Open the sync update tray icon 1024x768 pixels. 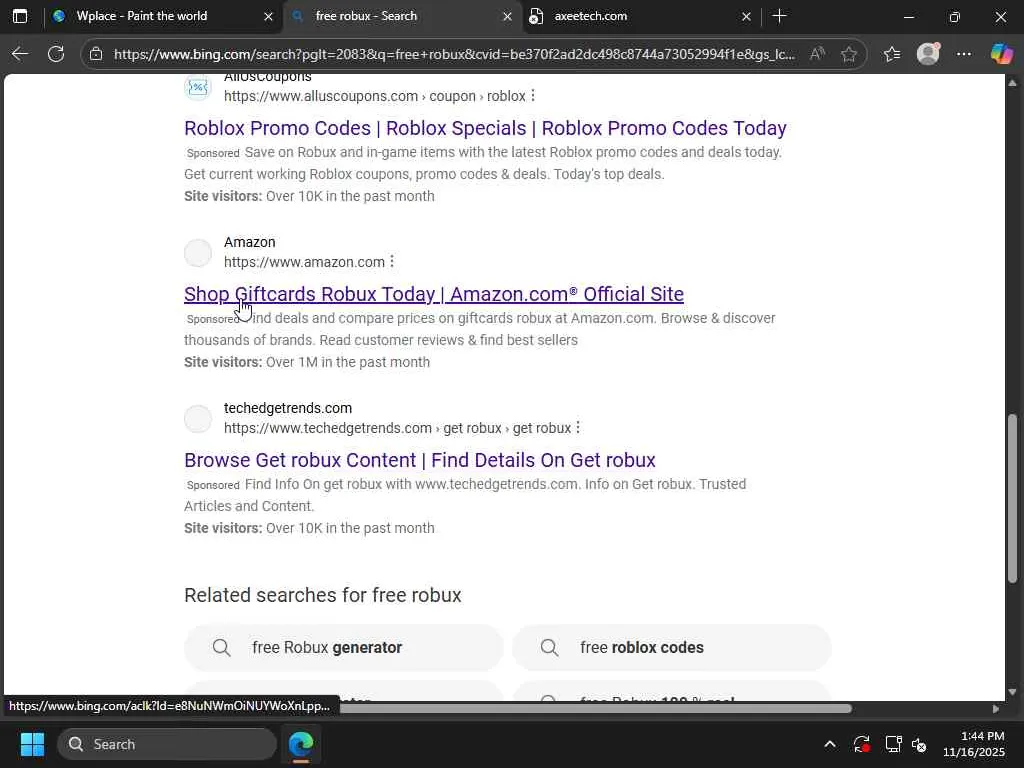[861, 744]
